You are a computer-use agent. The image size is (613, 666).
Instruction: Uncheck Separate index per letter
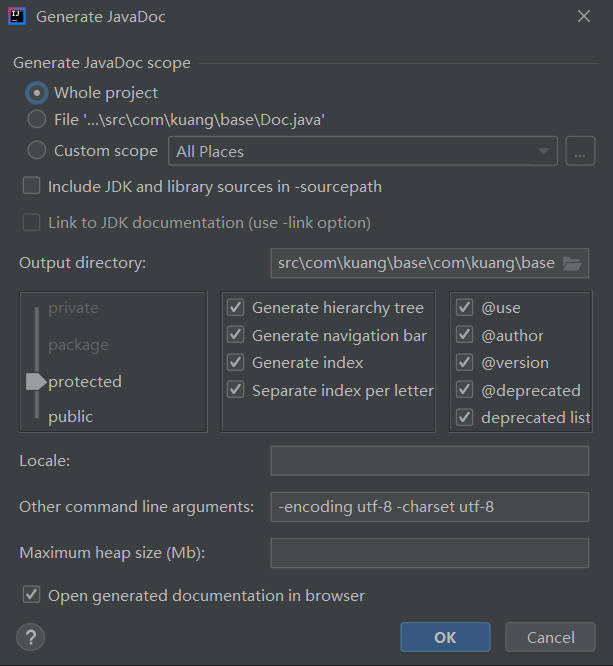[x=235, y=390]
